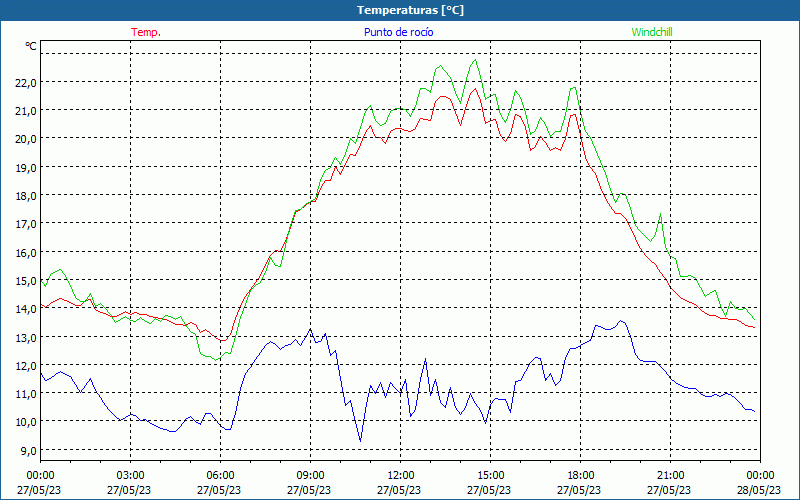
Task: Click the '12,0' y-axis value
Action: tap(25, 365)
